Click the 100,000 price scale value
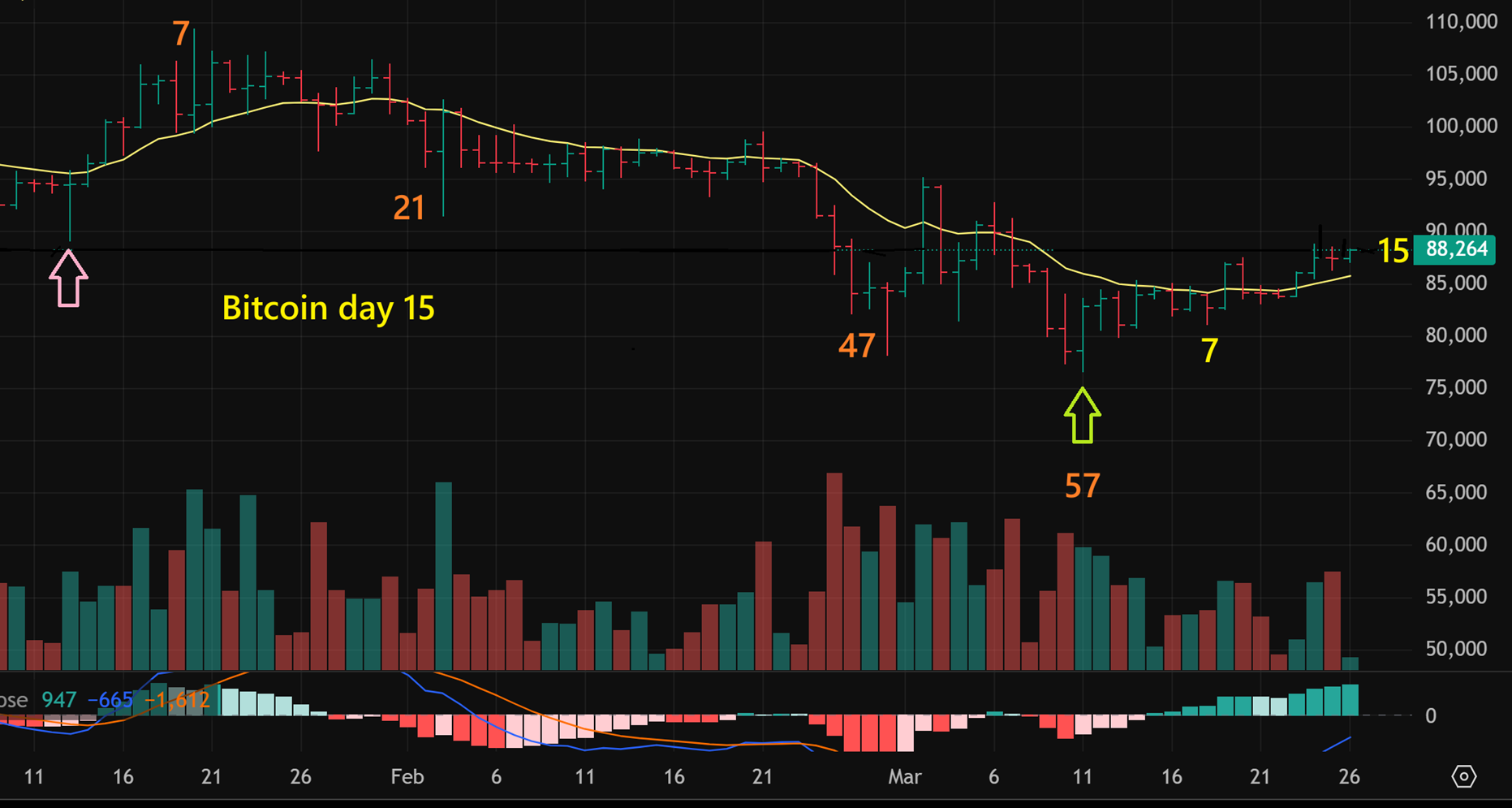Screen dimensions: 1512x808 click(1462, 126)
